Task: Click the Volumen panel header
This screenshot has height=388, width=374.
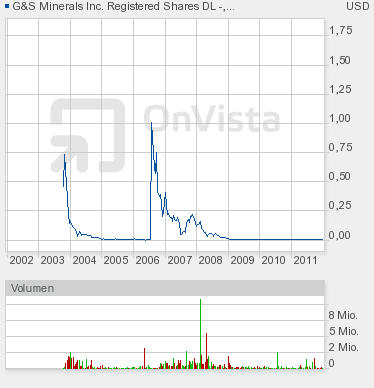Action: 165,288
